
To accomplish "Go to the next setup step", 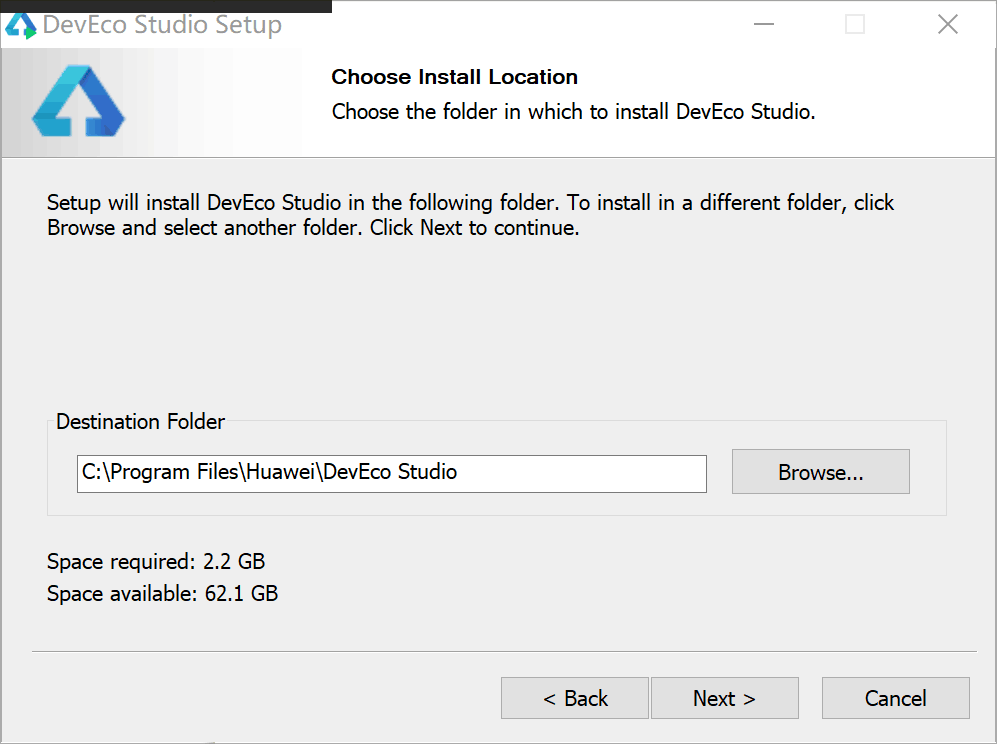I will [724, 698].
